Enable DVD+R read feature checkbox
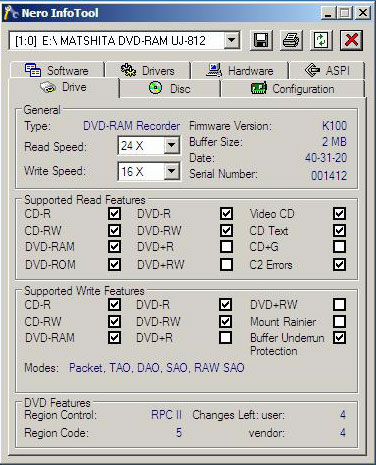 (x=226, y=247)
